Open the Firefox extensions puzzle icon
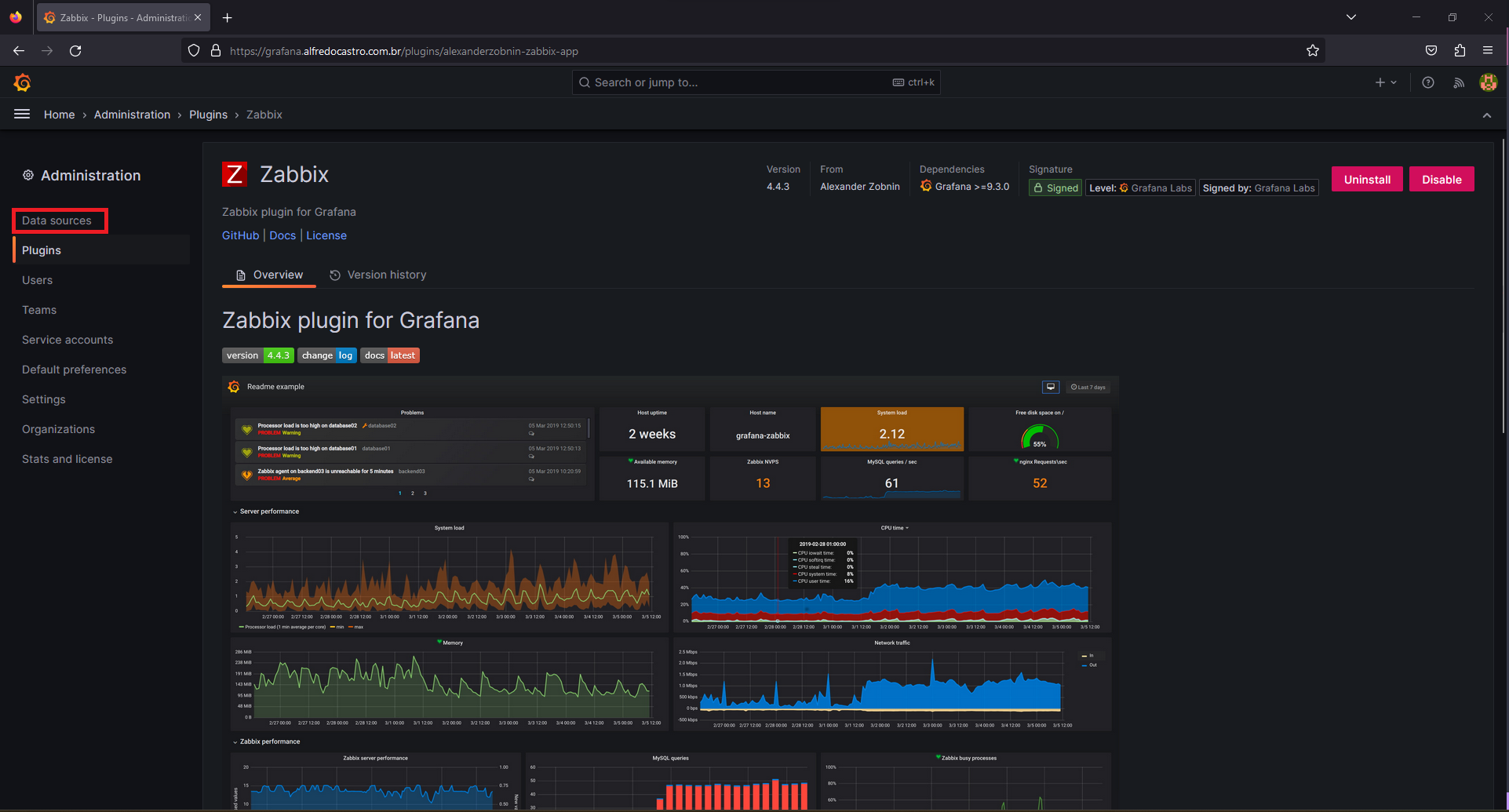1509x812 pixels. point(1460,51)
